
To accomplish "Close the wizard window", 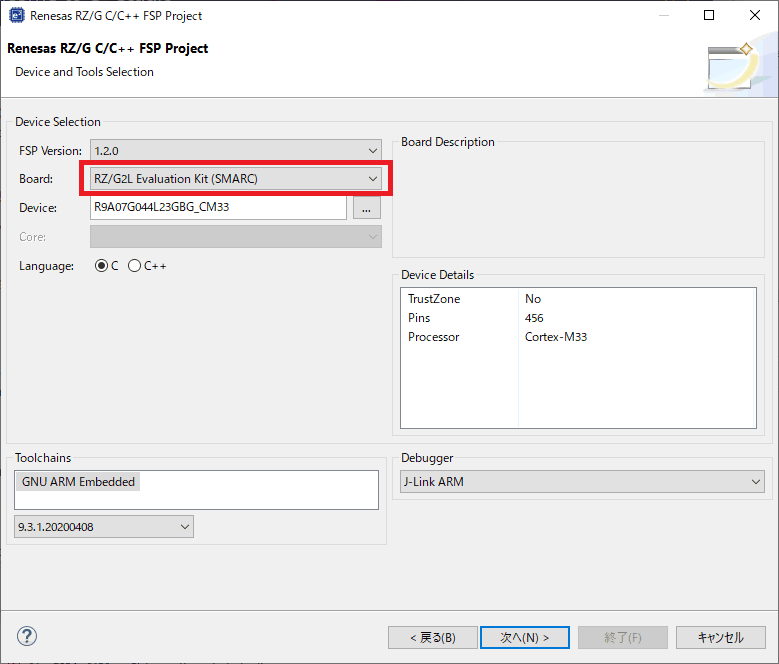I will coord(755,15).
